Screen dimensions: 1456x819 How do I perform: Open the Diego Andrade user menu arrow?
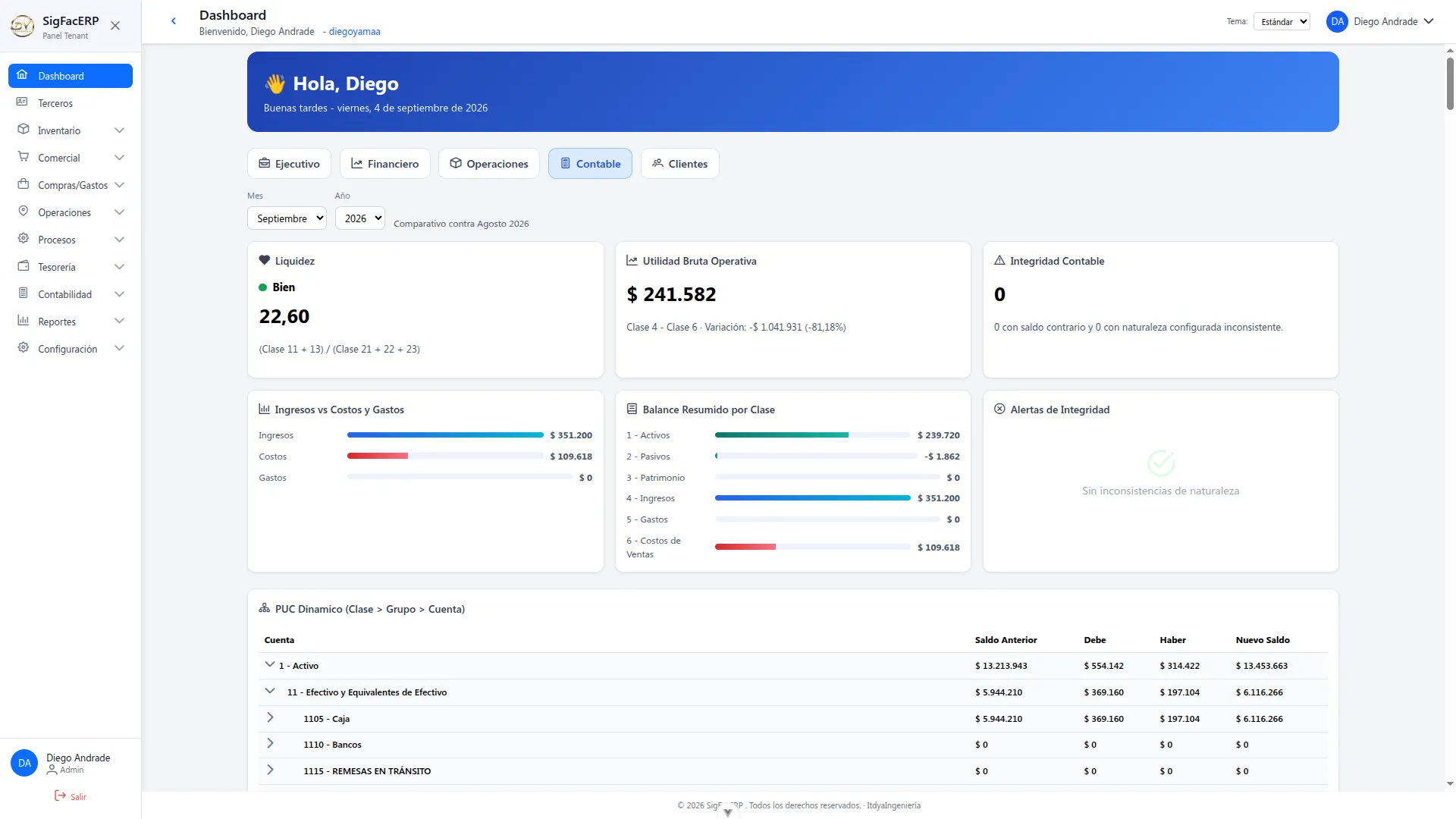pos(1429,21)
